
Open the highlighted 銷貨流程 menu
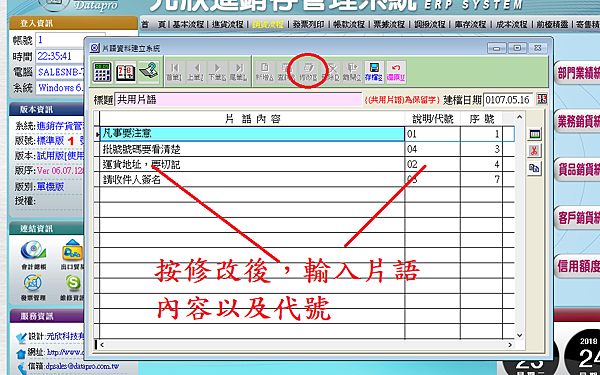click(x=267, y=24)
